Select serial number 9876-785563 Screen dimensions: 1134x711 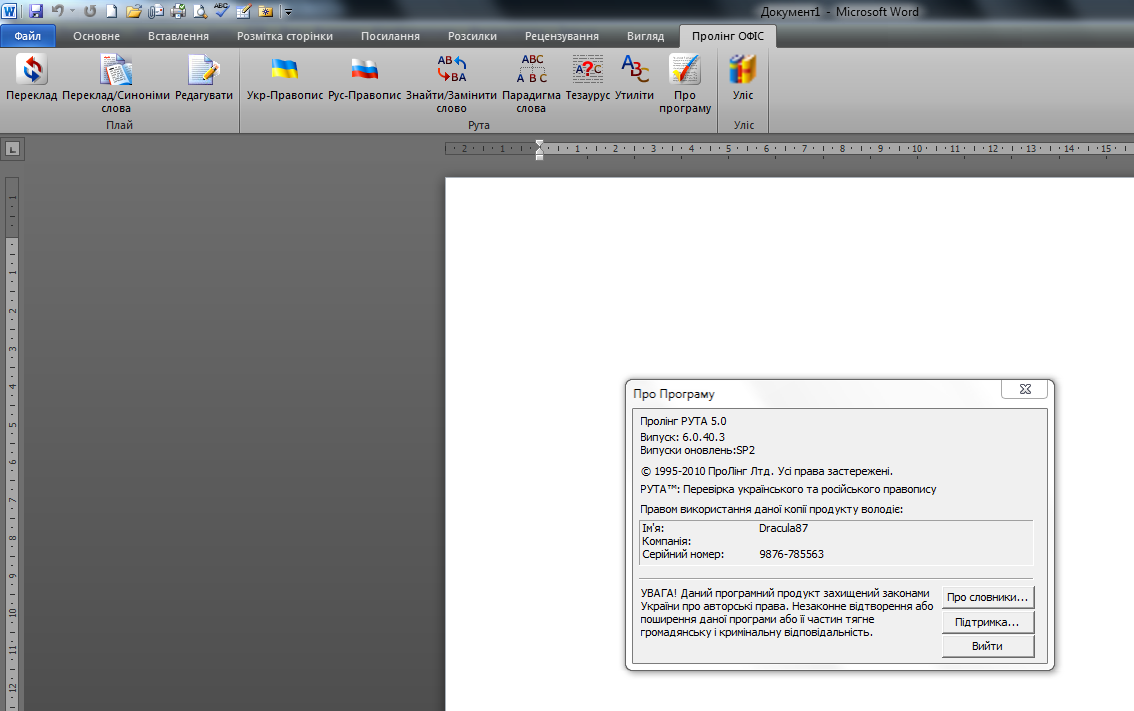pyautogui.click(x=791, y=554)
